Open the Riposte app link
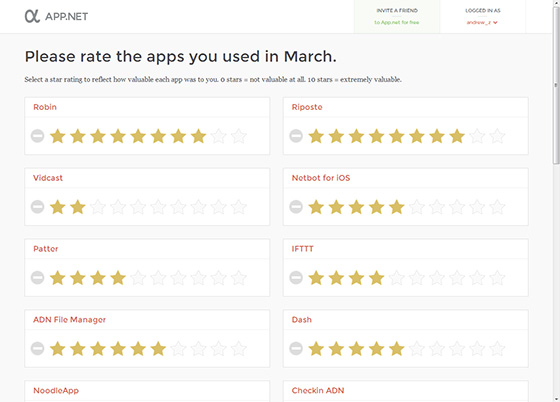The width and height of the screenshot is (560, 402). tap(307, 107)
